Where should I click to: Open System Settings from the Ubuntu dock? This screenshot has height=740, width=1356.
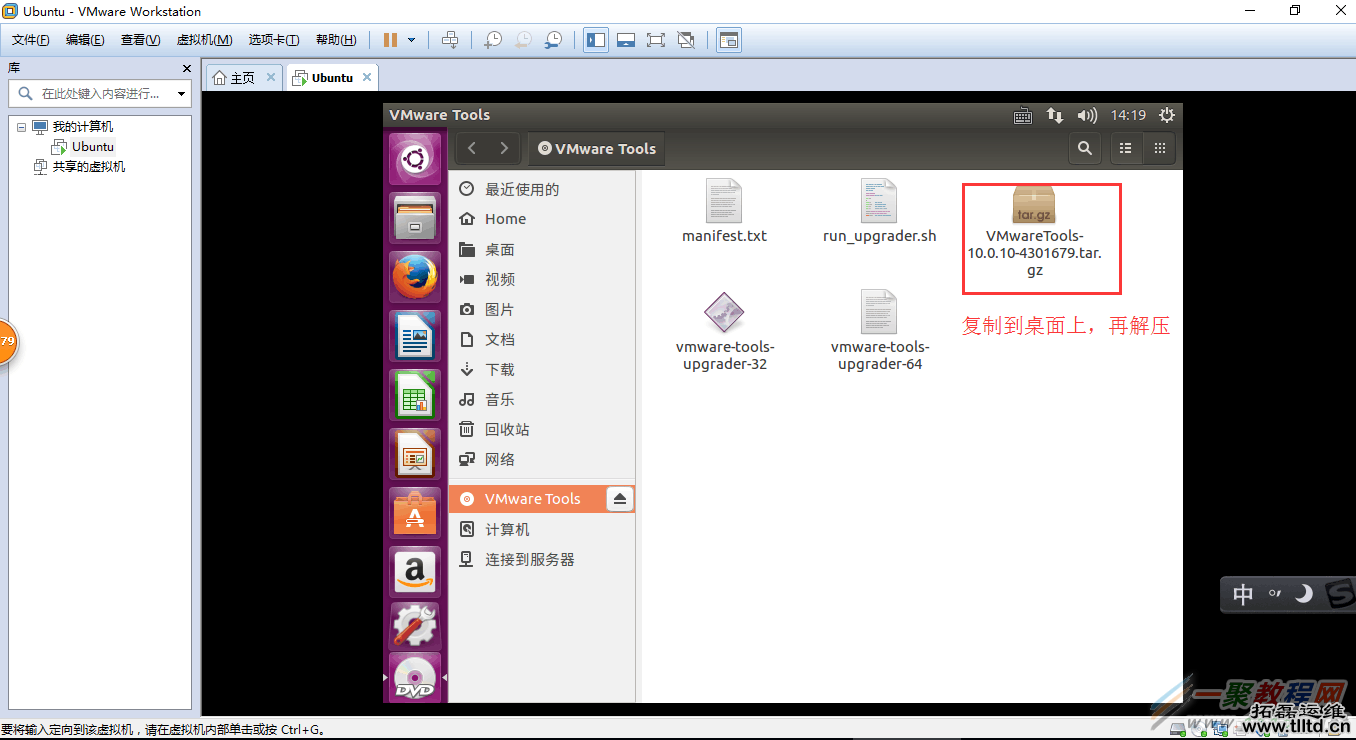[414, 631]
